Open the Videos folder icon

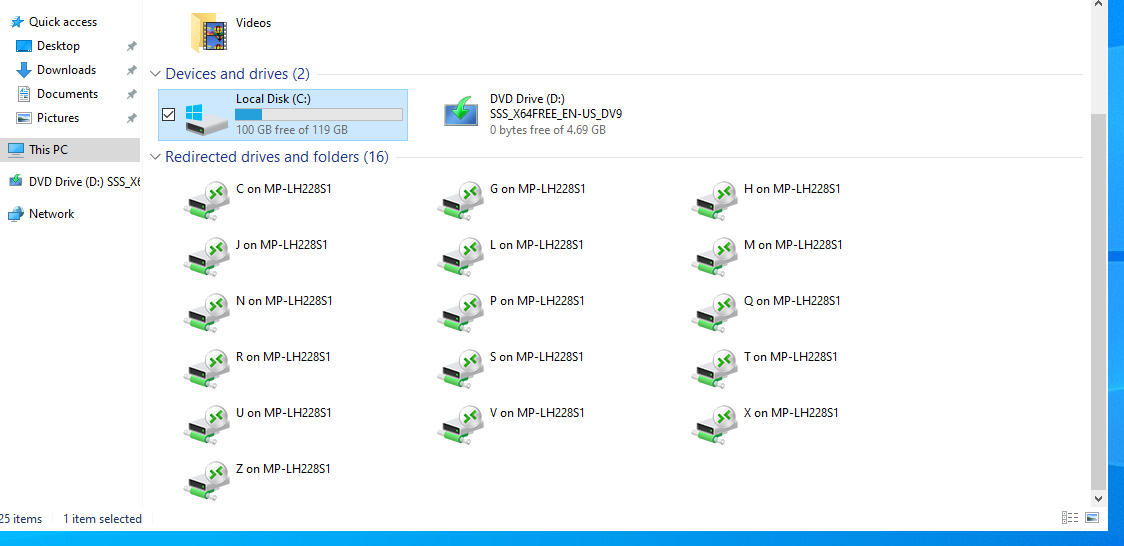click(208, 32)
